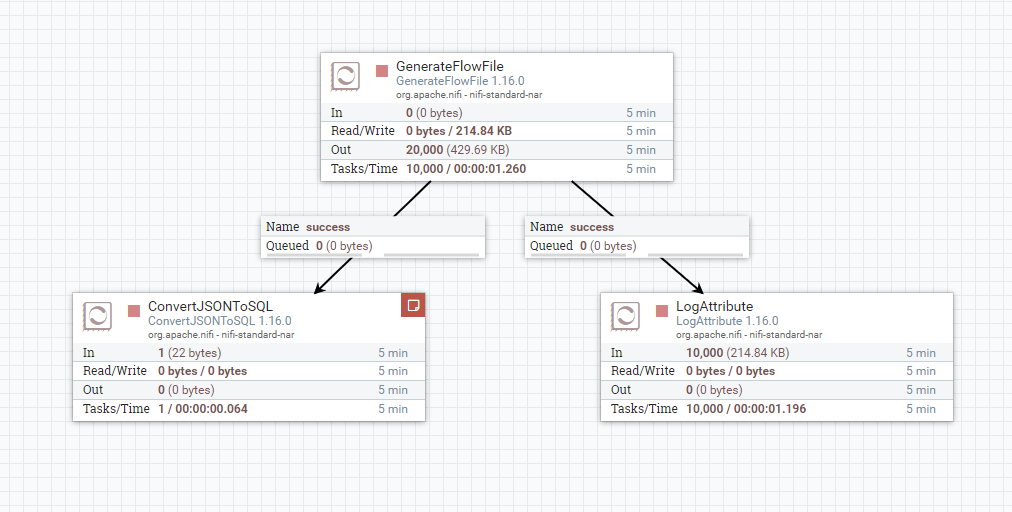The image size is (1012, 512).
Task: Click the LogAttribute 1.16.0 version text
Action: click(727, 321)
